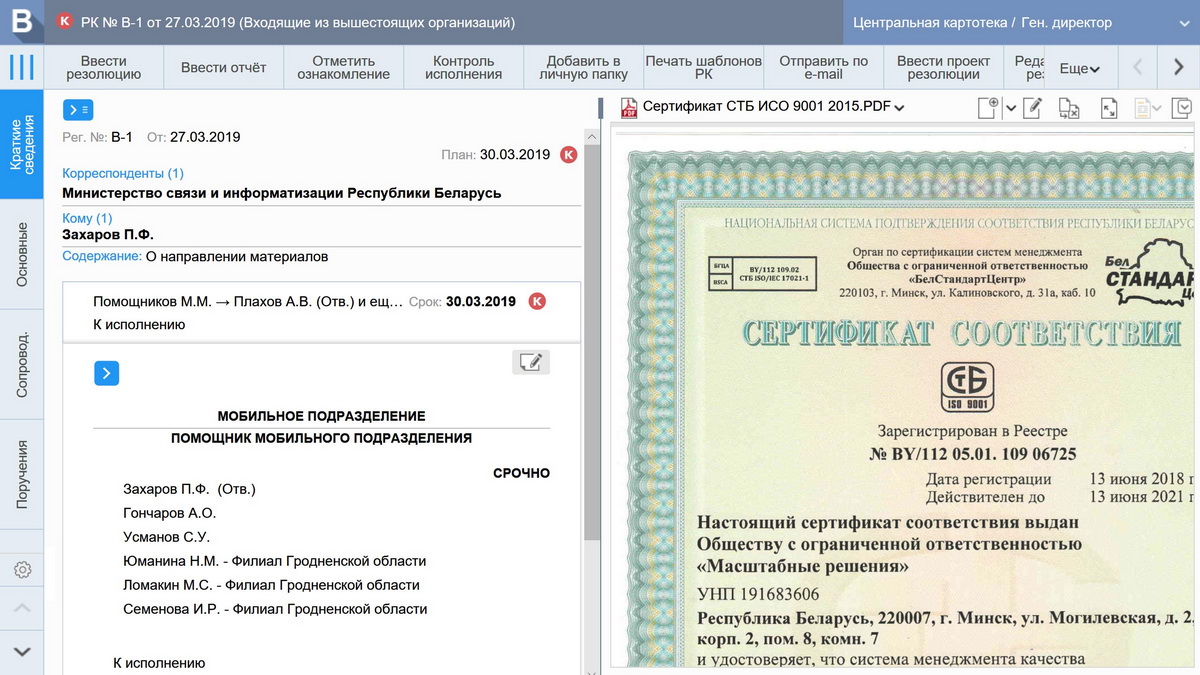Open Кому (1) link
The width and height of the screenshot is (1200, 675).
[87, 218]
